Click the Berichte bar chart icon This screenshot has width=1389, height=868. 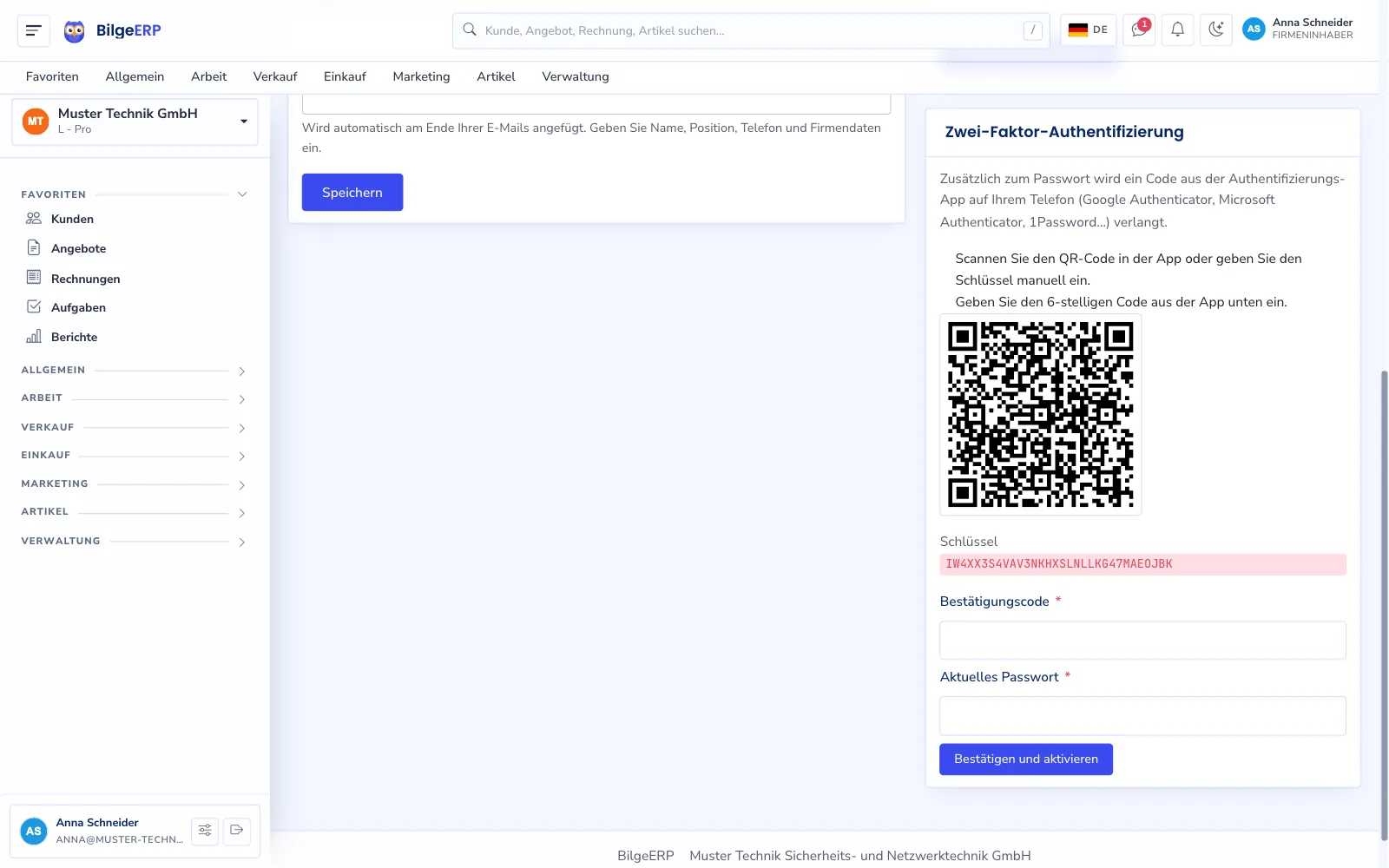pos(34,337)
